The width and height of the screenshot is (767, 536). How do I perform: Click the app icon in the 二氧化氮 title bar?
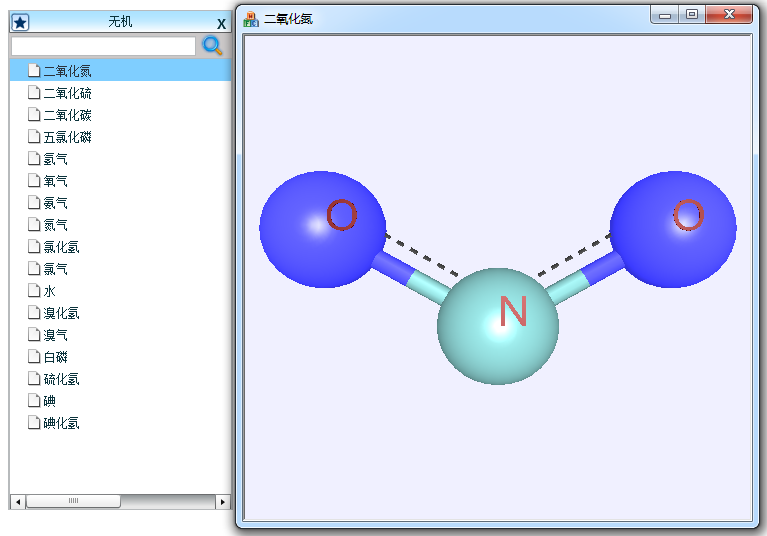[x=251, y=18]
